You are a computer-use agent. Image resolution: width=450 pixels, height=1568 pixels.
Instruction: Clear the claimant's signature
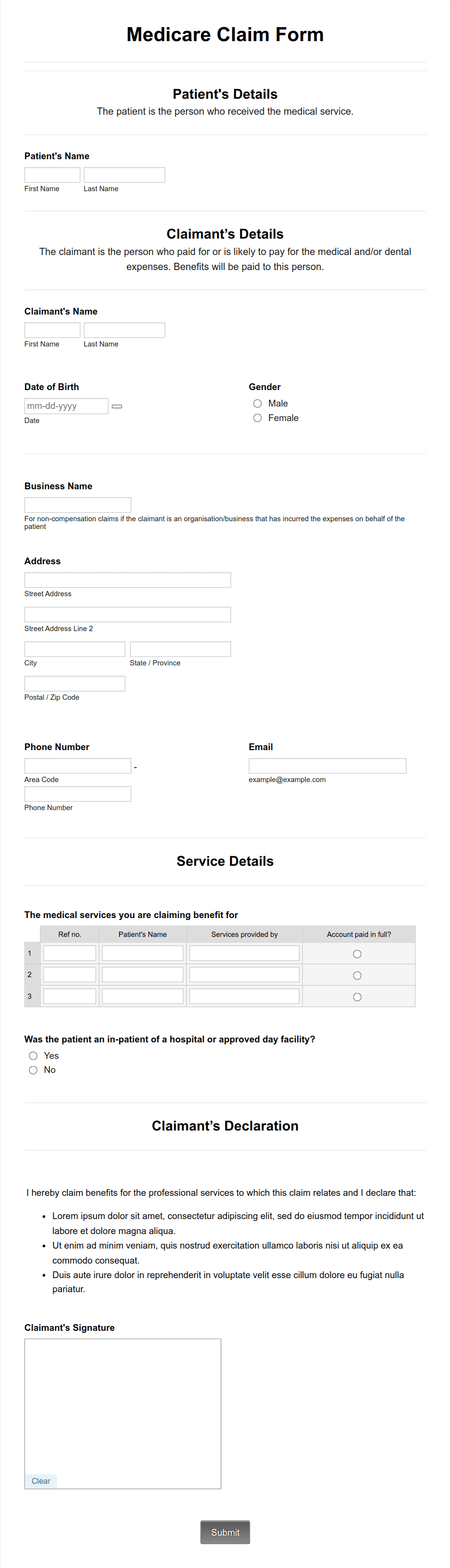point(41,1481)
